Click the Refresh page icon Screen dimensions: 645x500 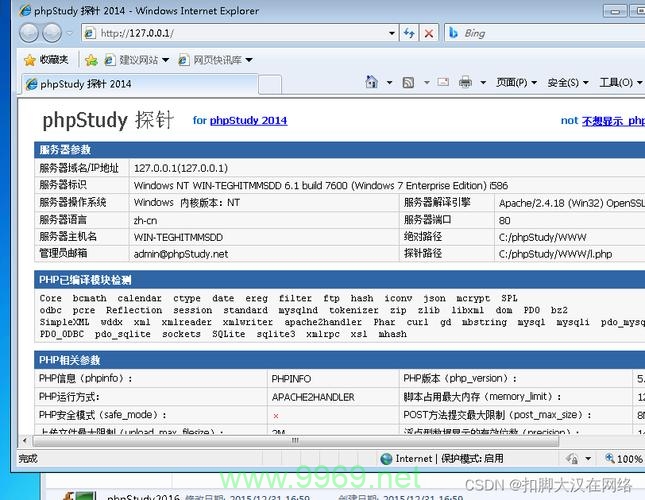[409, 33]
